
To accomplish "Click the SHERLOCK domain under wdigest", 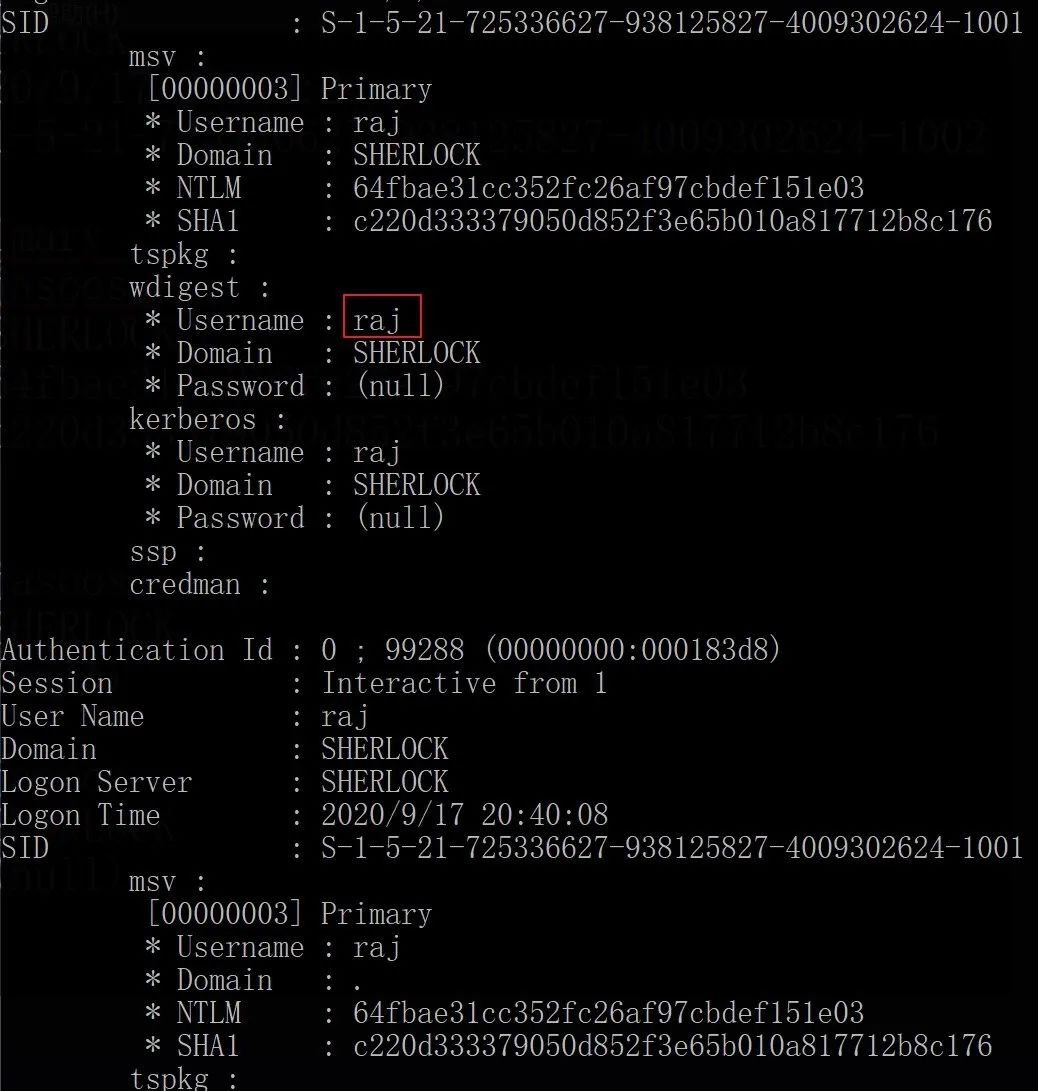I will coord(416,353).
